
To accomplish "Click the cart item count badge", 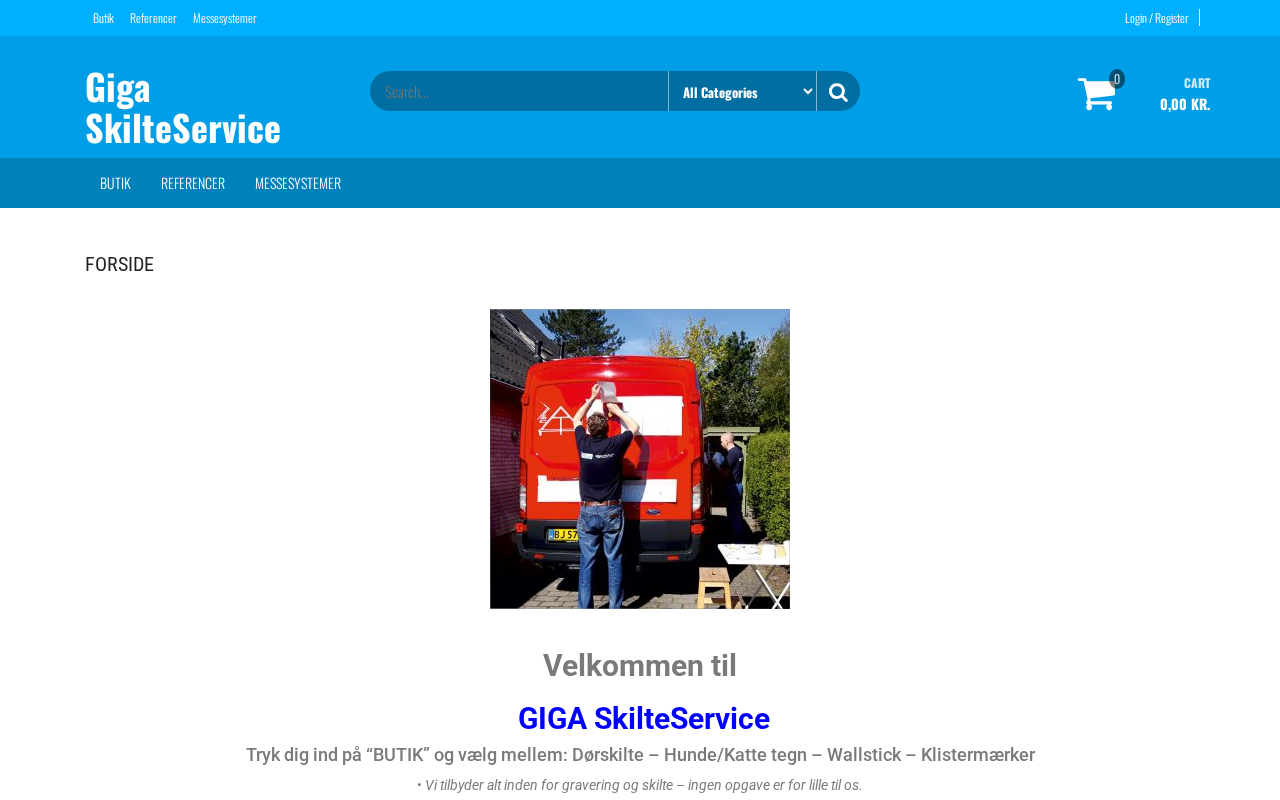I will (x=1117, y=79).
